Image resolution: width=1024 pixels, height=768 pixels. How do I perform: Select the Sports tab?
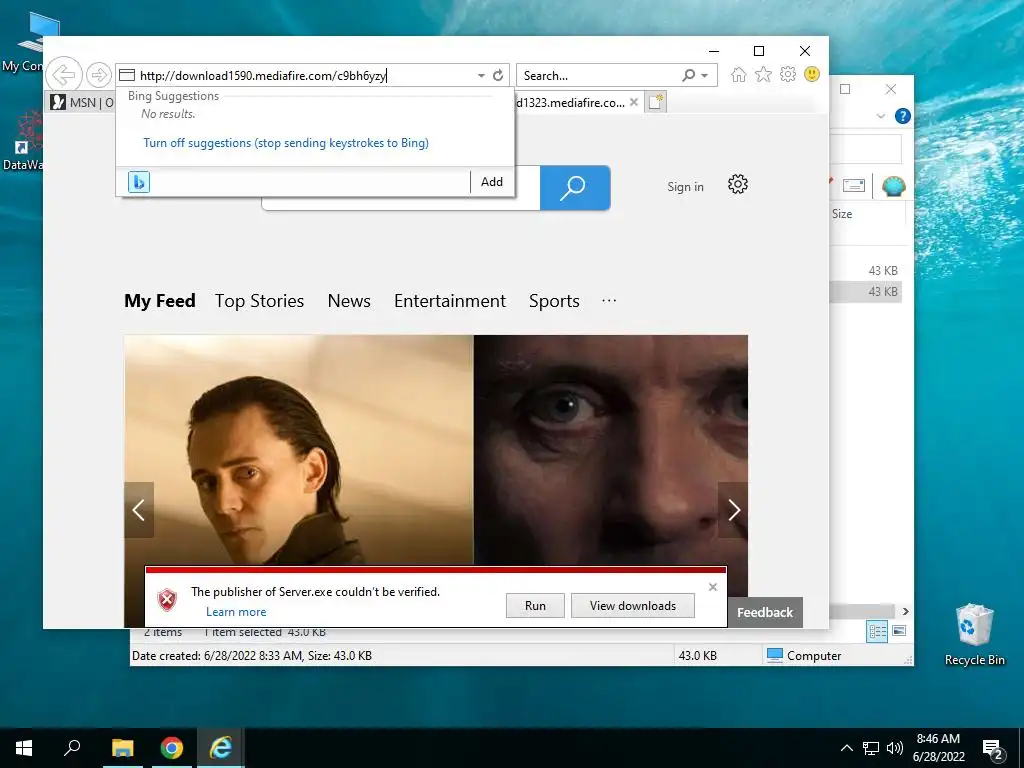[554, 301]
